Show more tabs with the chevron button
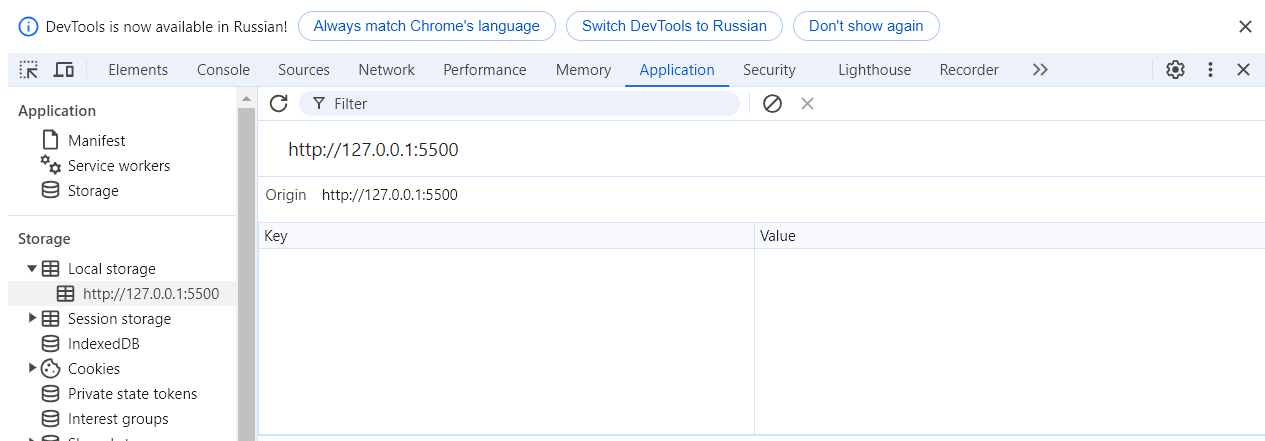This screenshot has height=441, width=1265. tap(1040, 70)
